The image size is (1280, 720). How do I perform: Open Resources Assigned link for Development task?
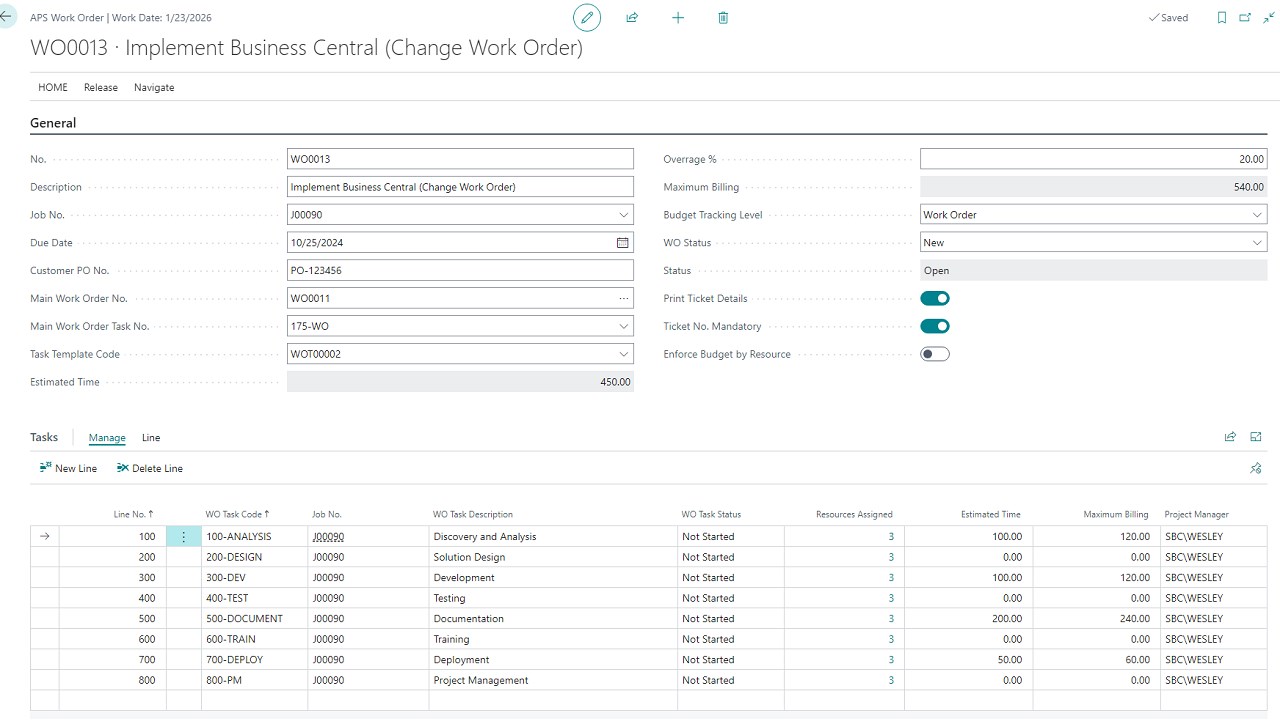[889, 577]
